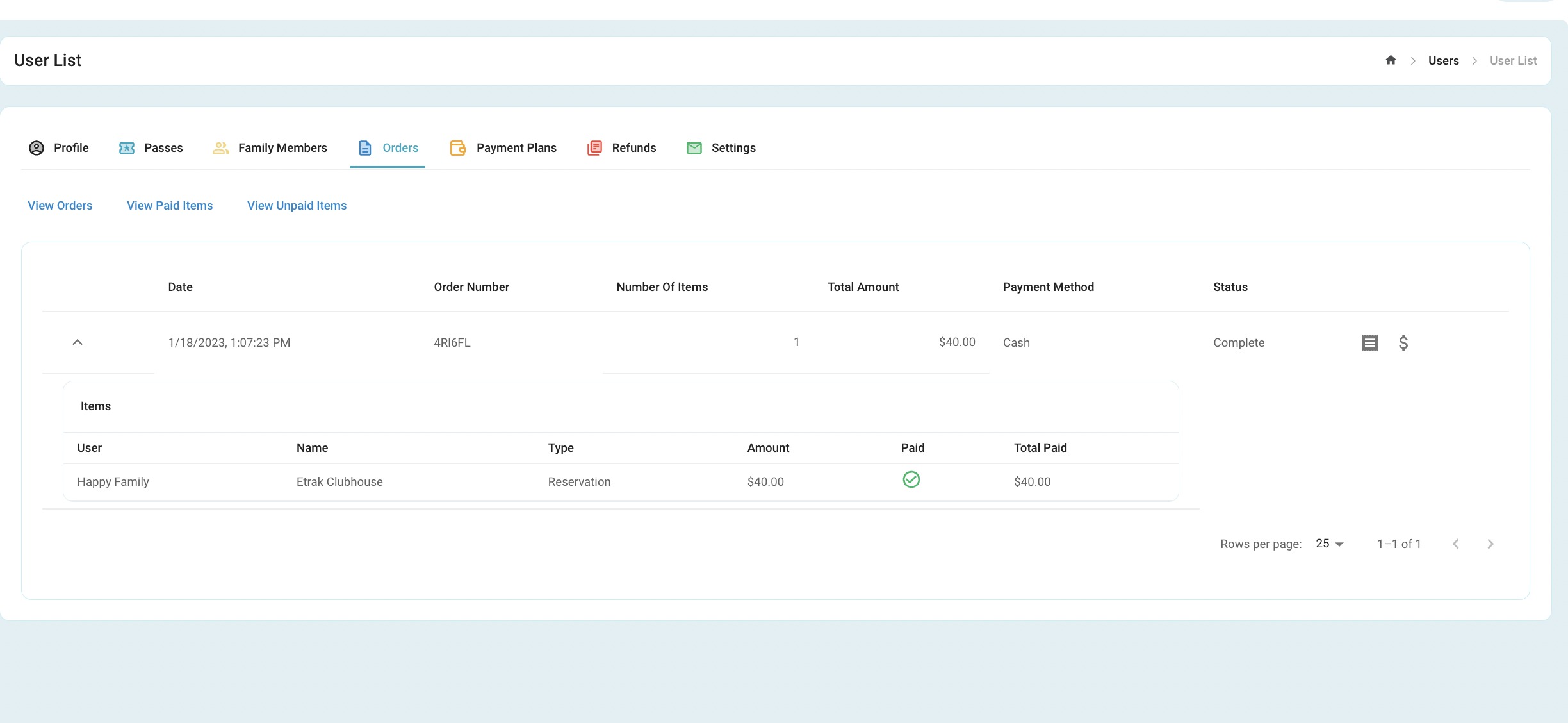Click the Status column header
This screenshot has height=723, width=1568.
pyautogui.click(x=1230, y=287)
